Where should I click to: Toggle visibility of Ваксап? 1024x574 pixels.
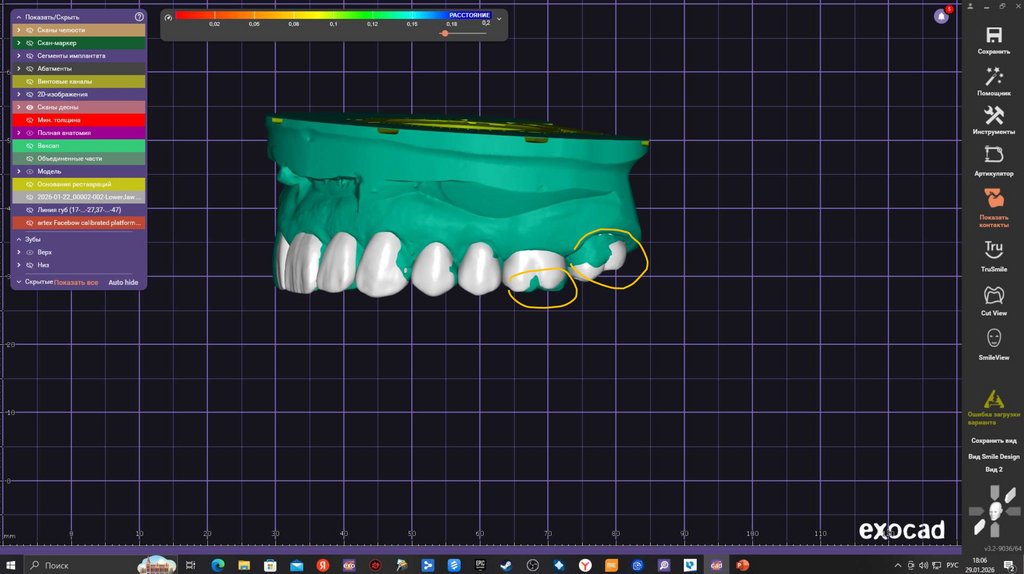pos(30,146)
